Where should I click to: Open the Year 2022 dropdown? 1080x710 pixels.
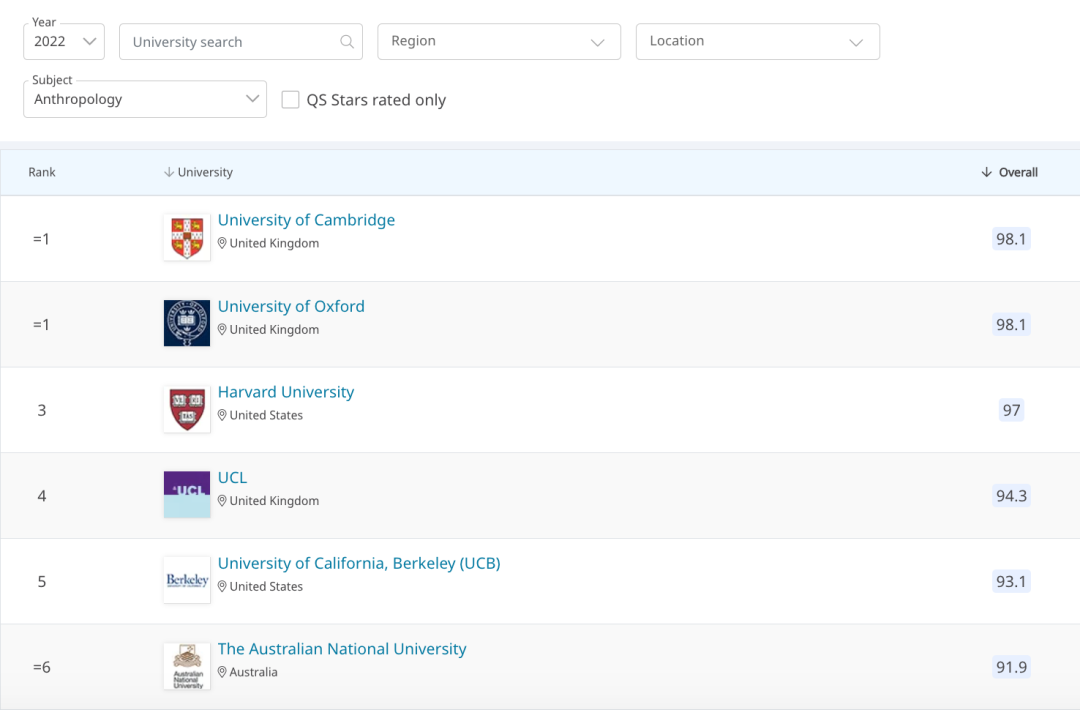(63, 41)
